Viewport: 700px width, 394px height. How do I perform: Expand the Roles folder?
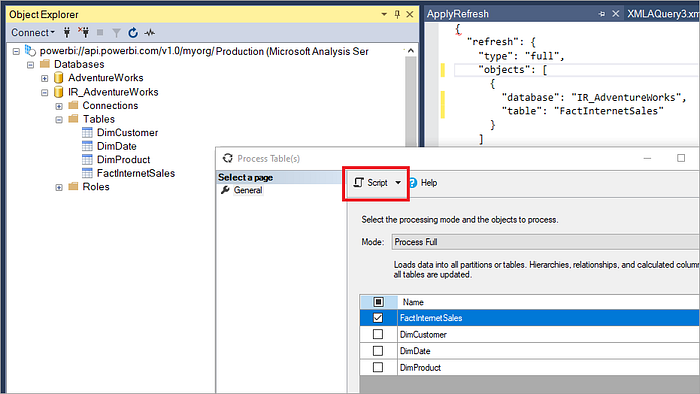[x=59, y=187]
